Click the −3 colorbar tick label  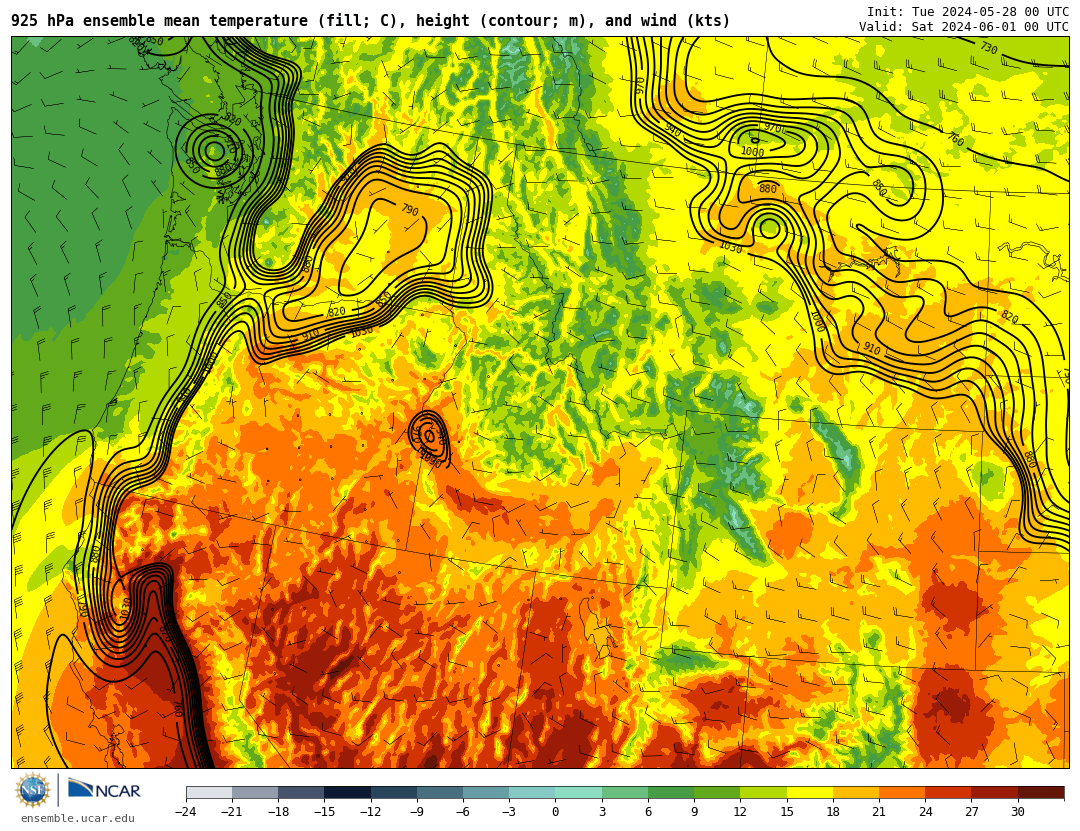click(509, 812)
